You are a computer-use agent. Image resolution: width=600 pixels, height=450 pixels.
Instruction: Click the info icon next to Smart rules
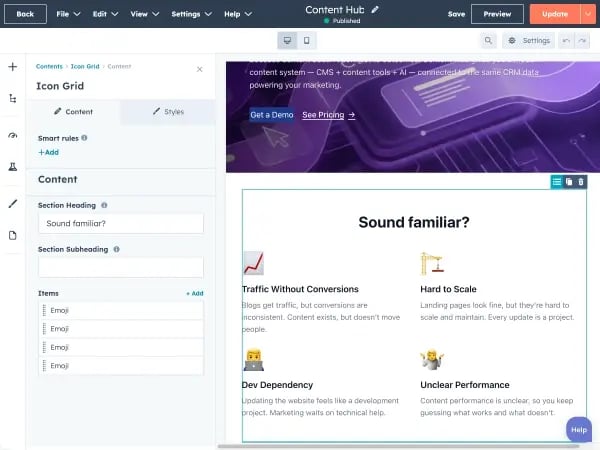pos(84,138)
